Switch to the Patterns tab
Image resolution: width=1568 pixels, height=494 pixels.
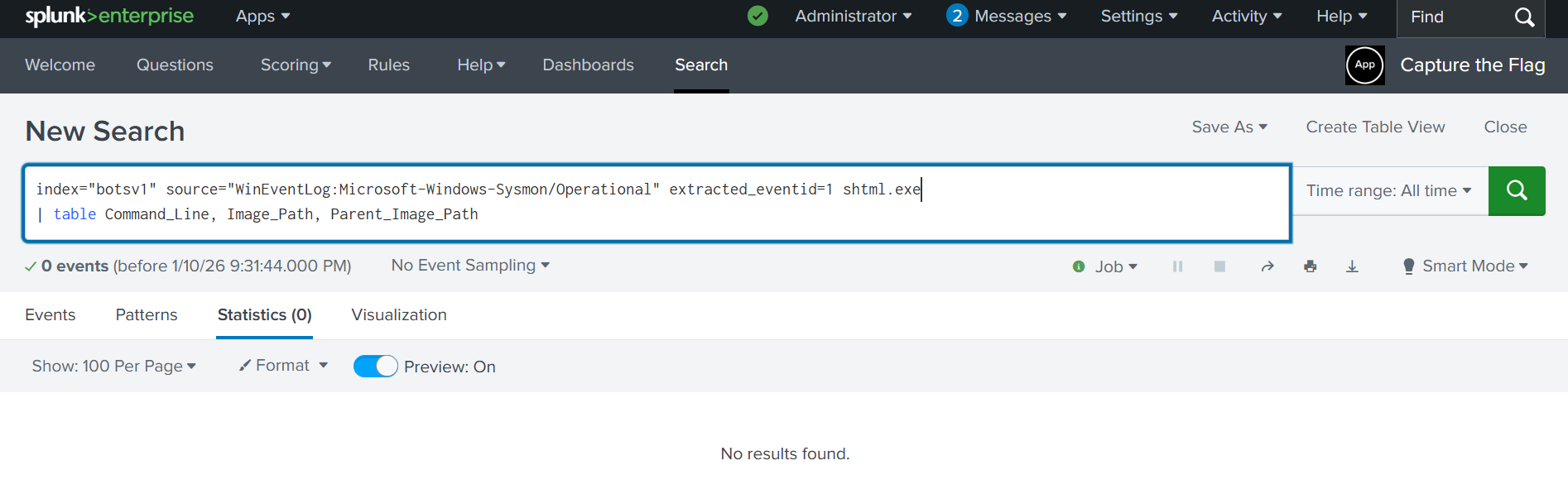(x=147, y=314)
